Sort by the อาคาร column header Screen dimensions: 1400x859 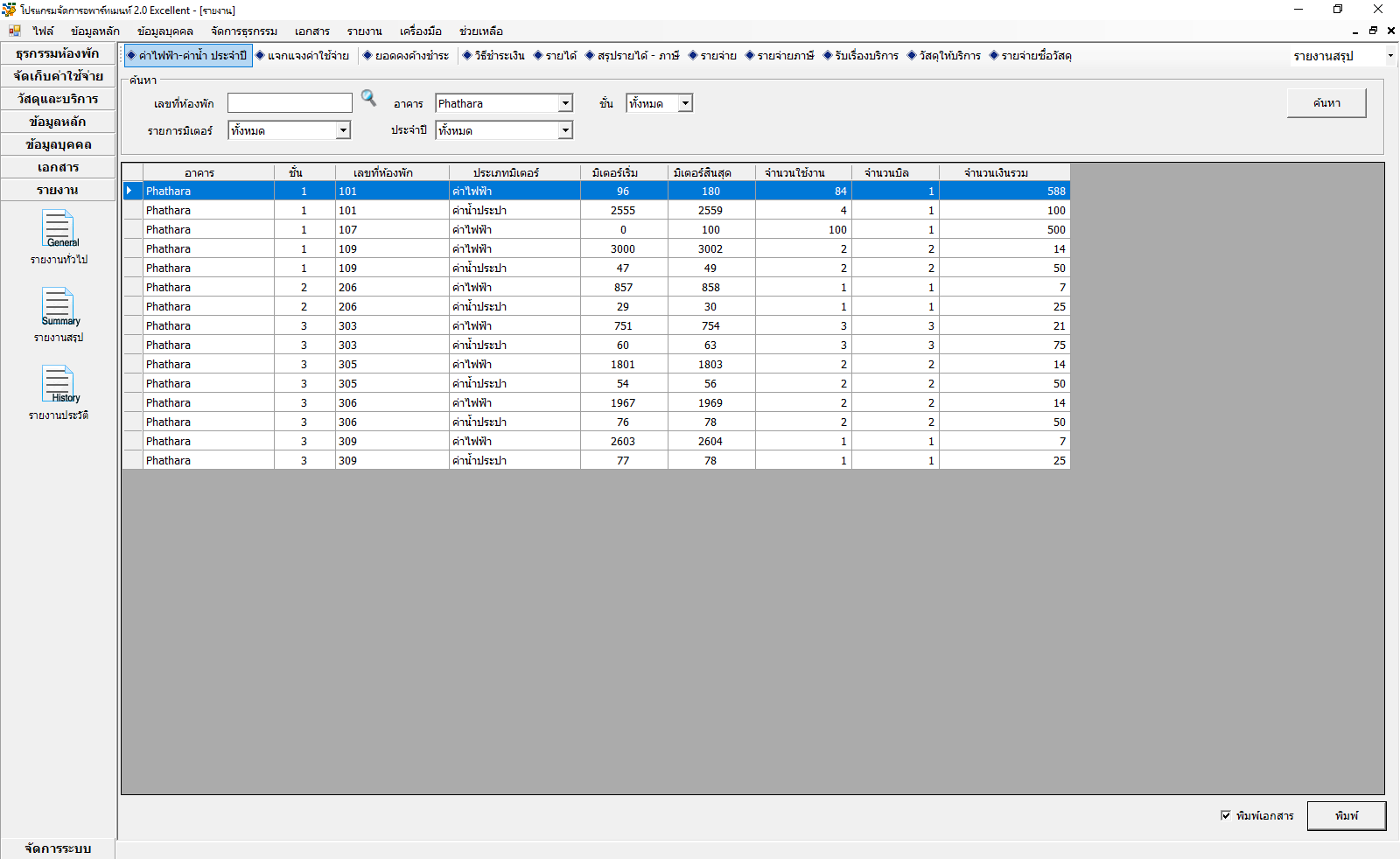(x=208, y=172)
